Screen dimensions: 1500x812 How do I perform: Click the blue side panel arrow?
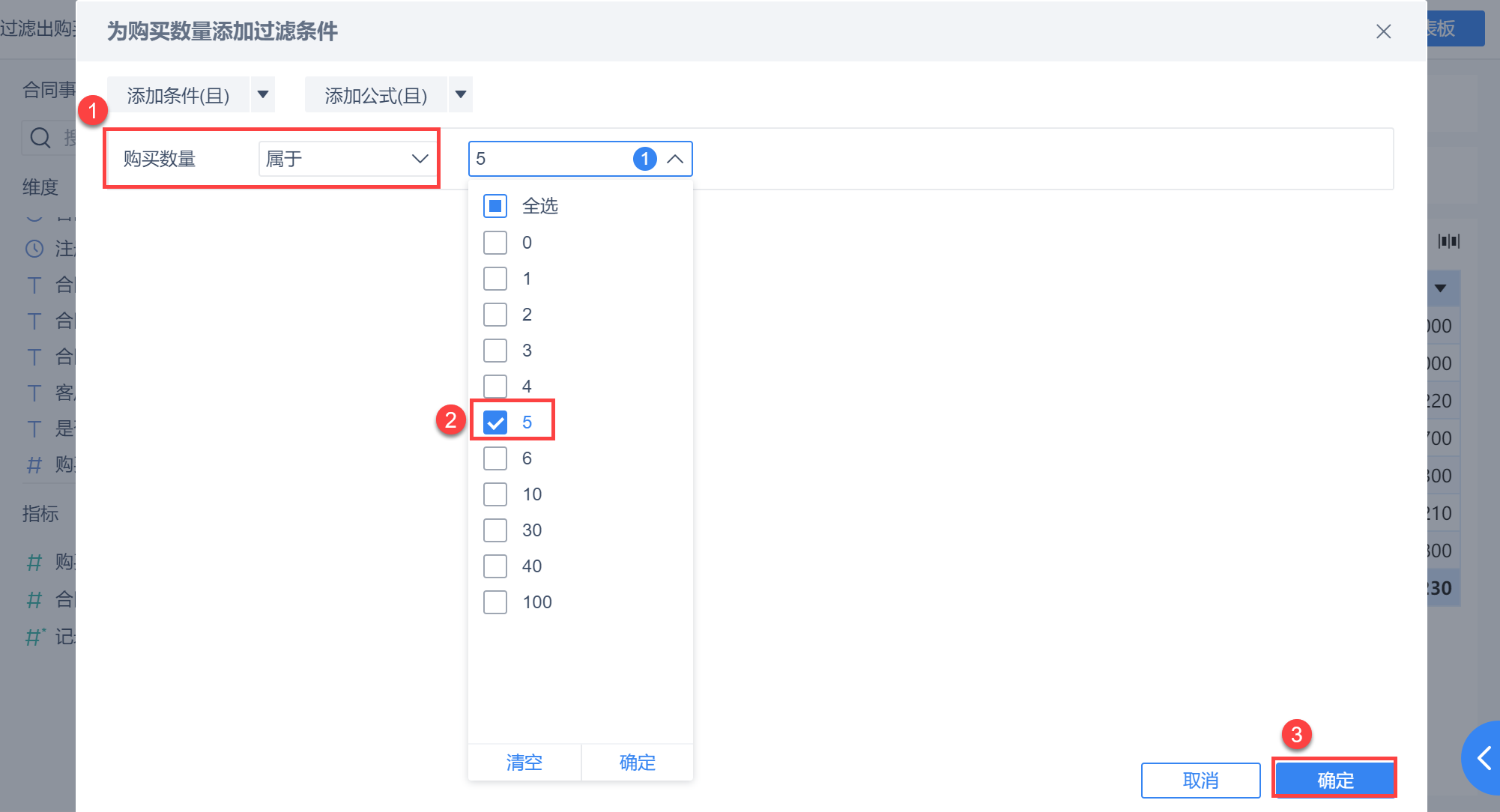pos(1484,758)
